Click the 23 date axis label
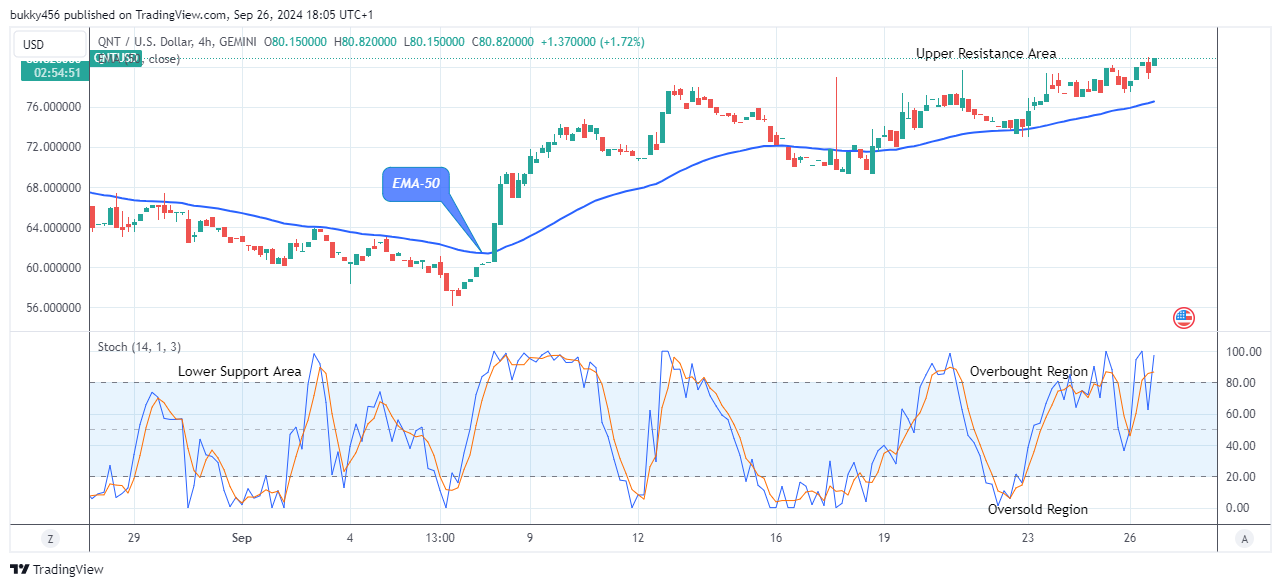This screenshot has width=1281, height=587. pyautogui.click(x=1028, y=538)
